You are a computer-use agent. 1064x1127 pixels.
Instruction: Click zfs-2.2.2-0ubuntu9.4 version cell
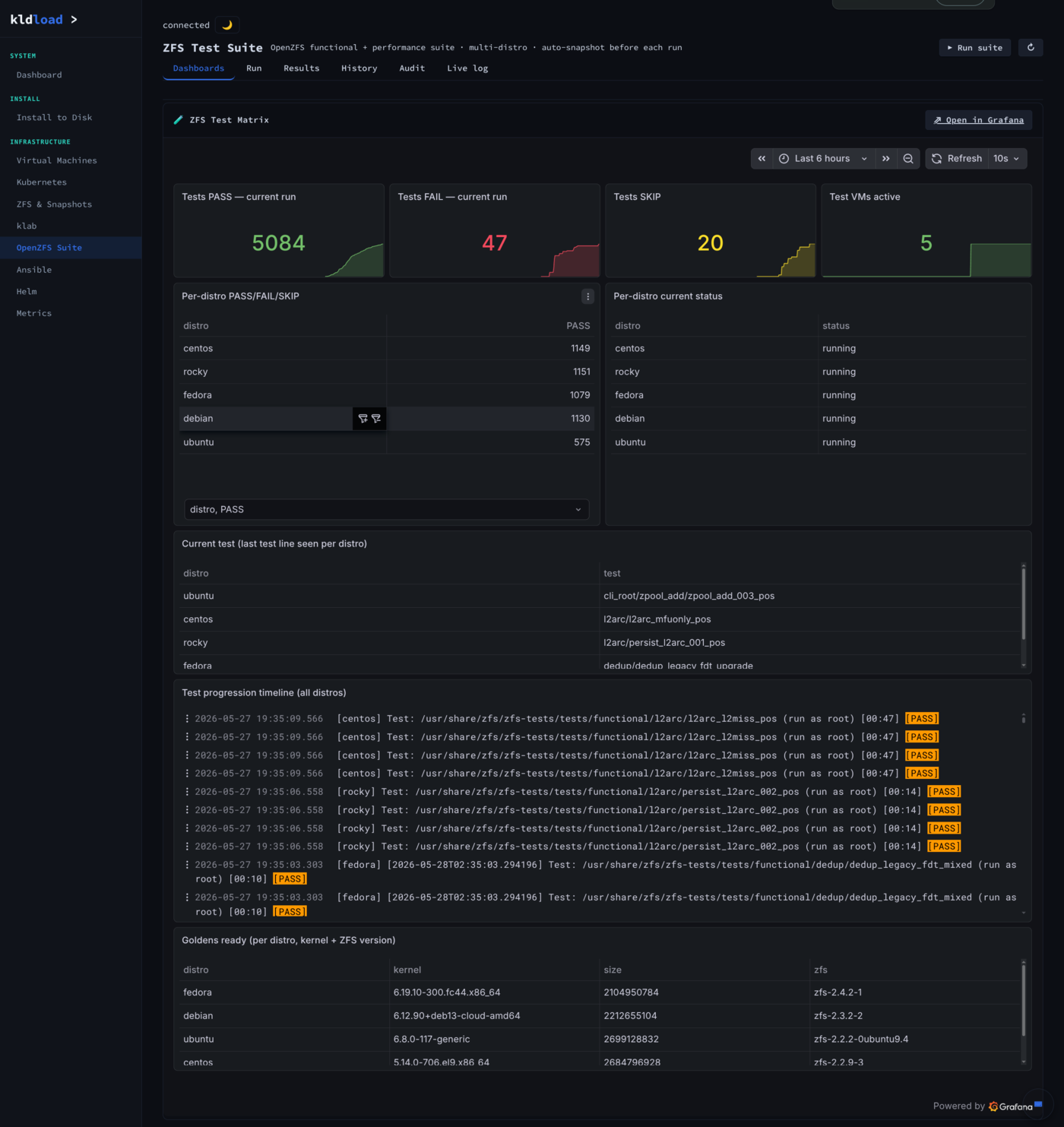[861, 1040]
